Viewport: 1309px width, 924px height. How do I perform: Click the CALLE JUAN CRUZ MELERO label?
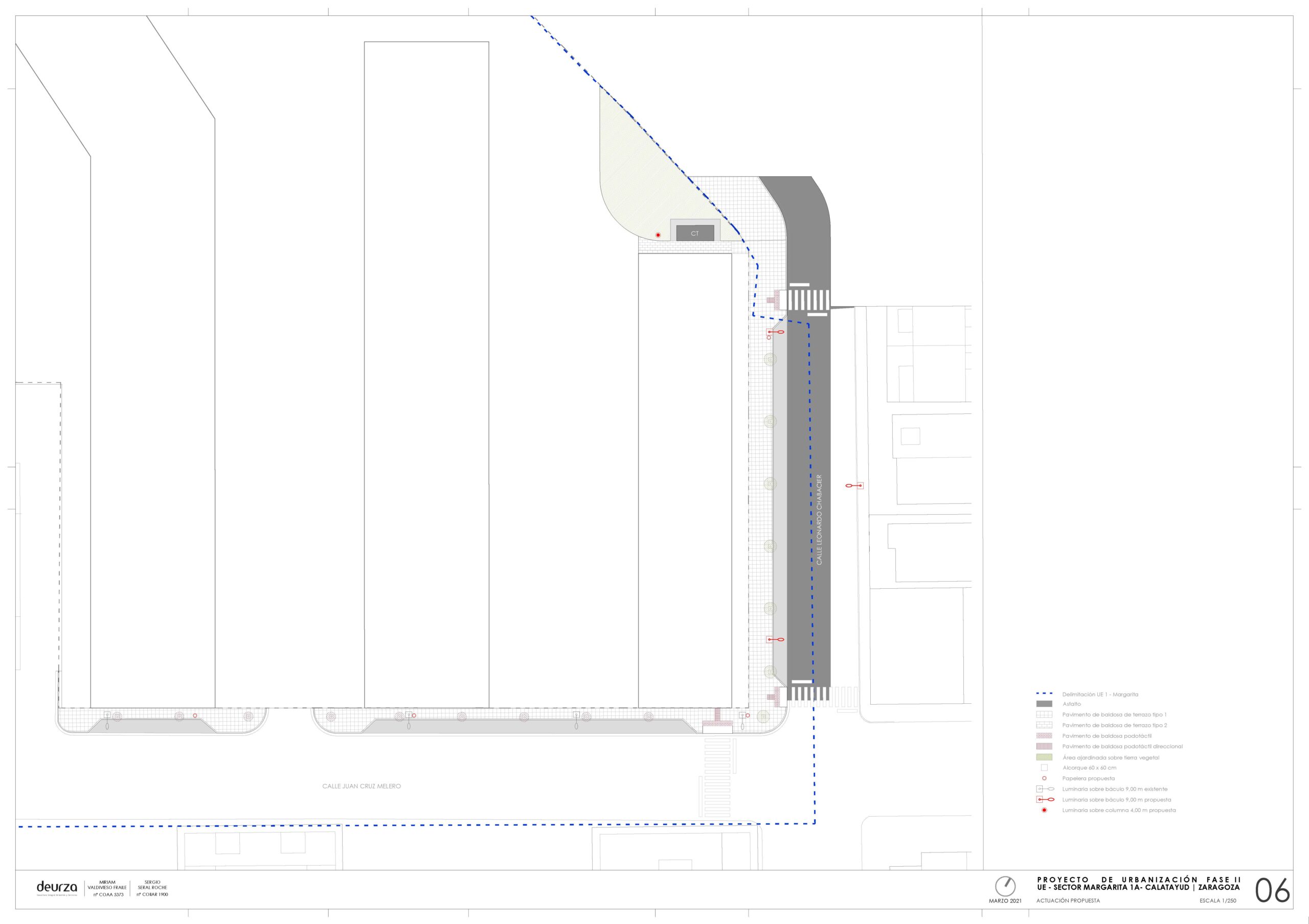point(362,786)
